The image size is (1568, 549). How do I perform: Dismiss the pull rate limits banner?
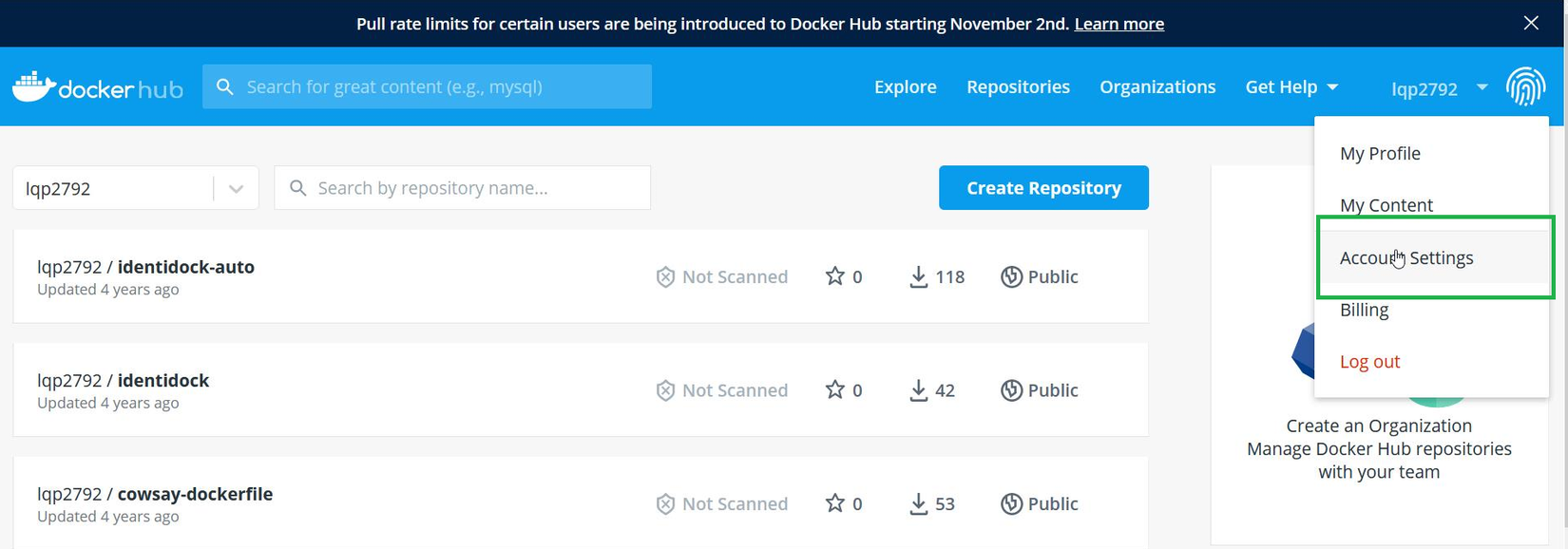(1530, 23)
